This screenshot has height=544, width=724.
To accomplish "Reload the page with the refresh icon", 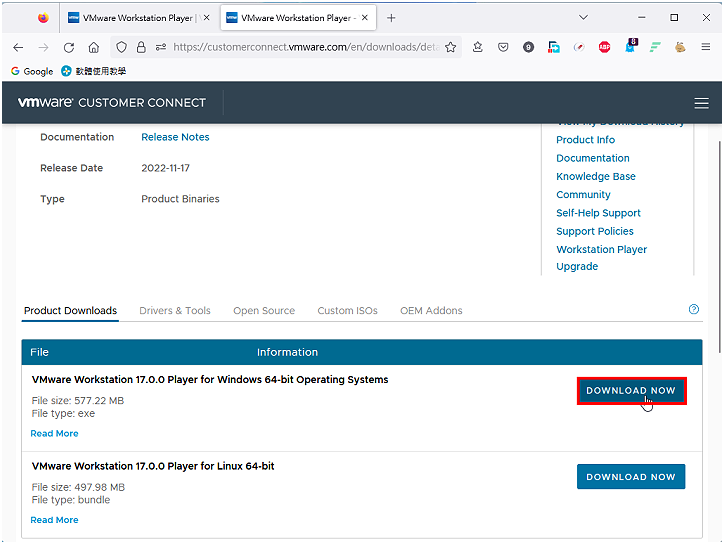I will (x=69, y=47).
